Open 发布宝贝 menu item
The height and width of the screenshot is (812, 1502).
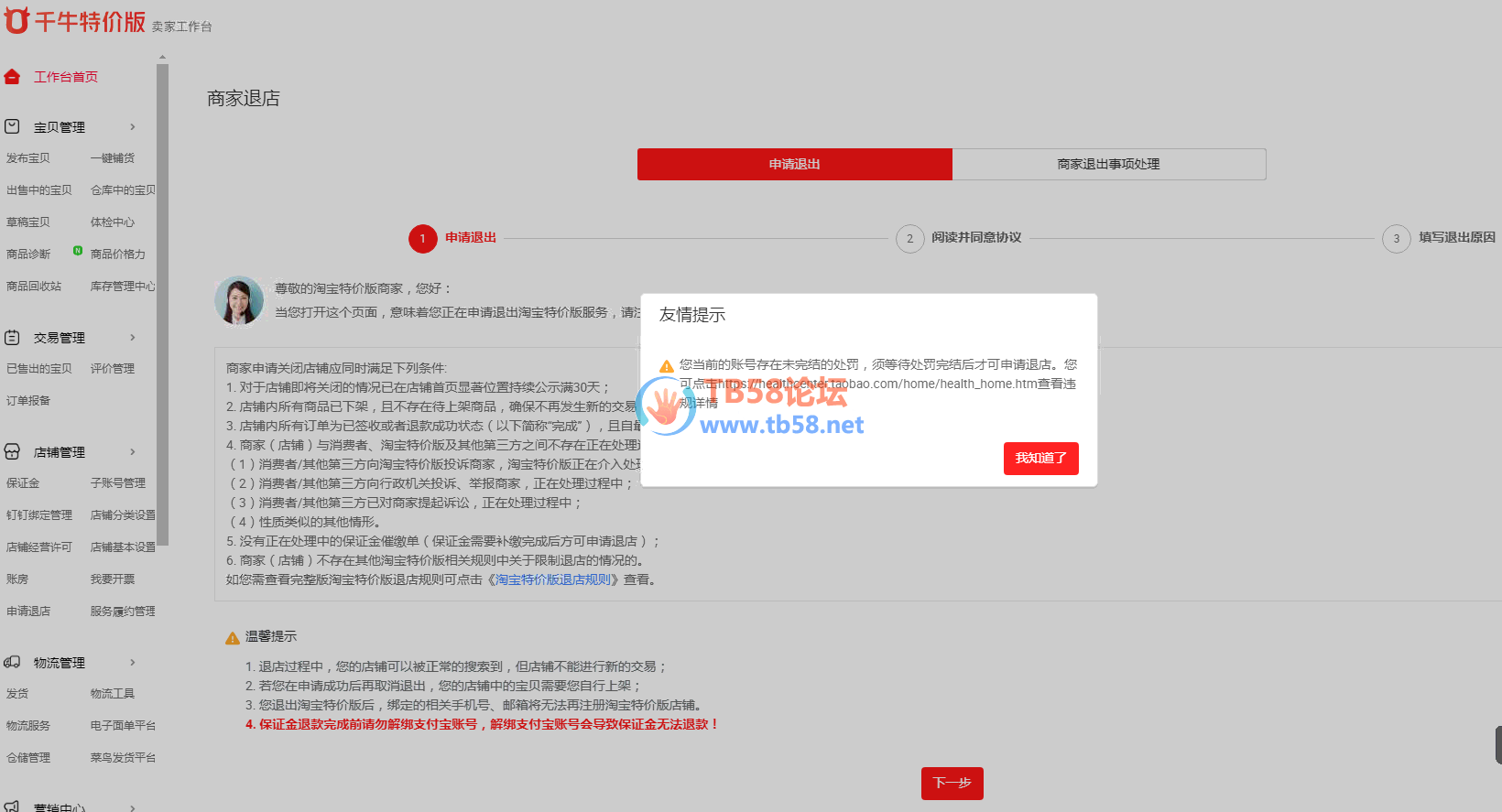tap(28, 158)
